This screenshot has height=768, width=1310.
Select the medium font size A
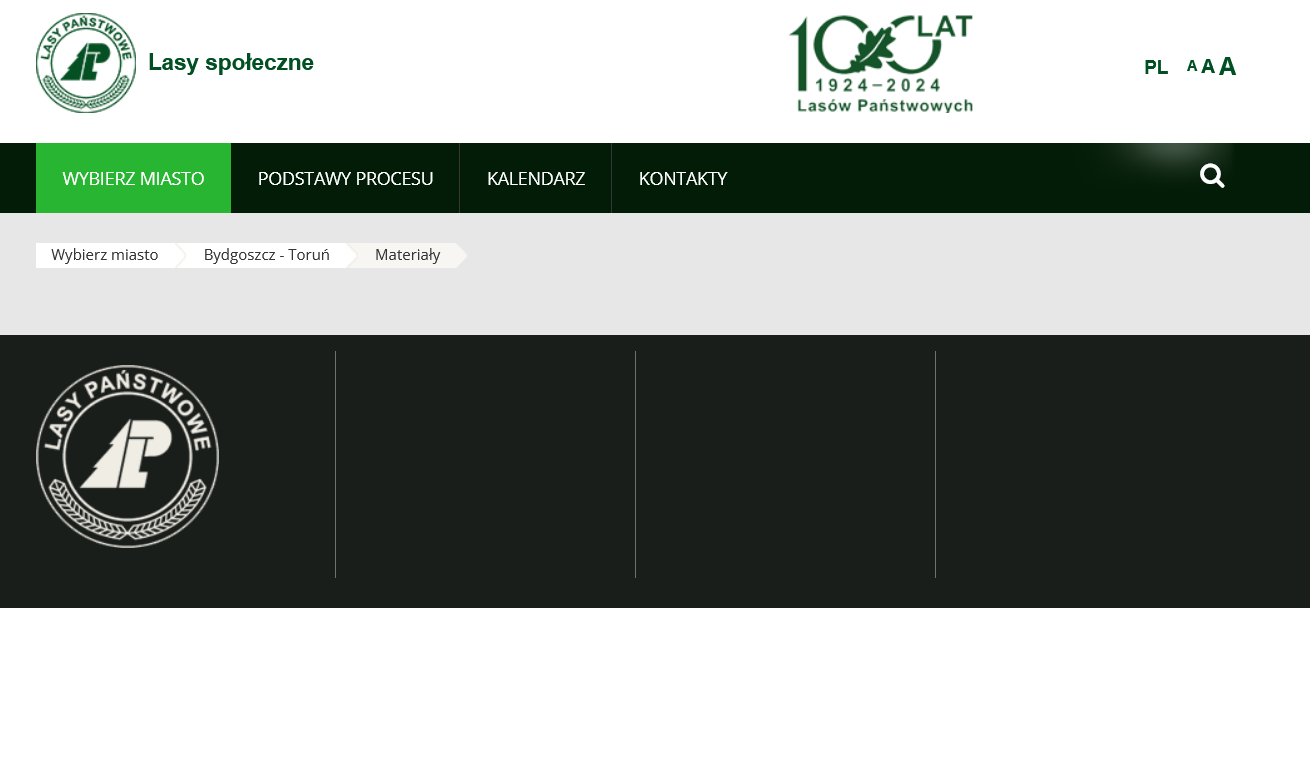coord(1208,67)
